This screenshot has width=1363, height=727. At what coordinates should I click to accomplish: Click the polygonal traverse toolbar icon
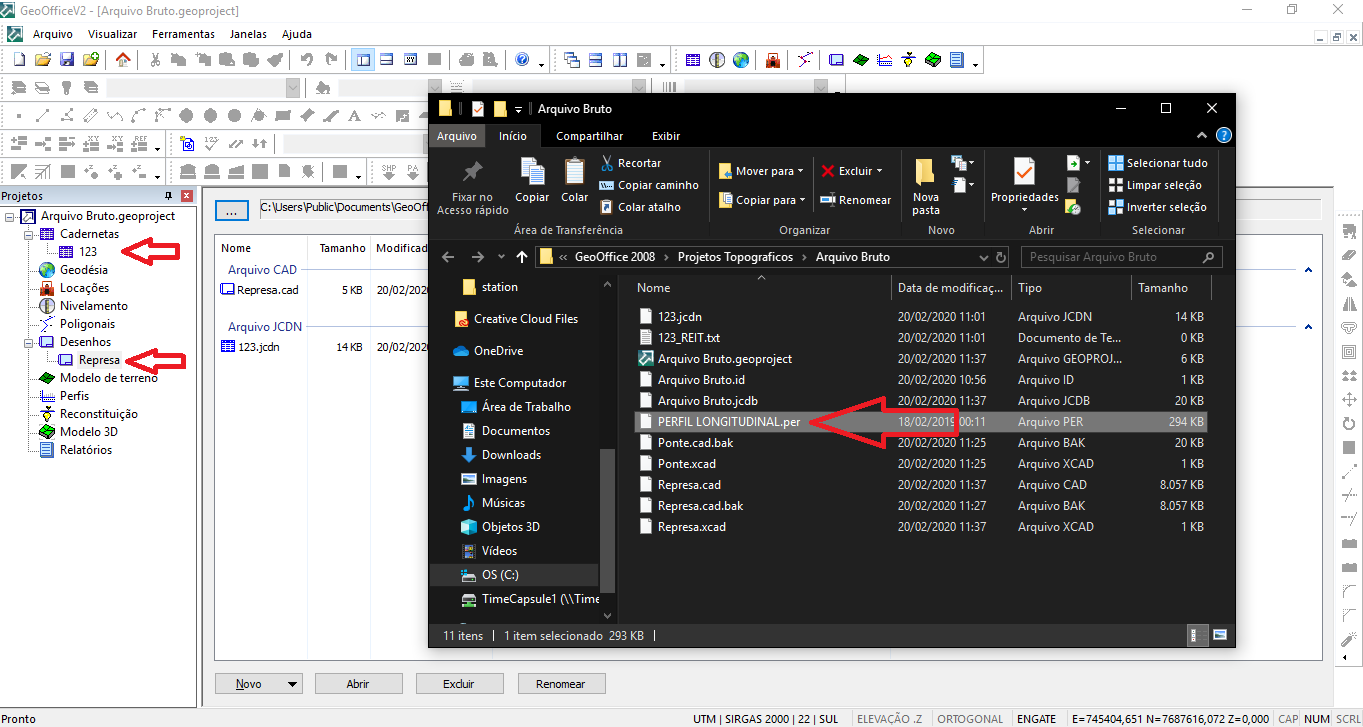[x=805, y=60]
